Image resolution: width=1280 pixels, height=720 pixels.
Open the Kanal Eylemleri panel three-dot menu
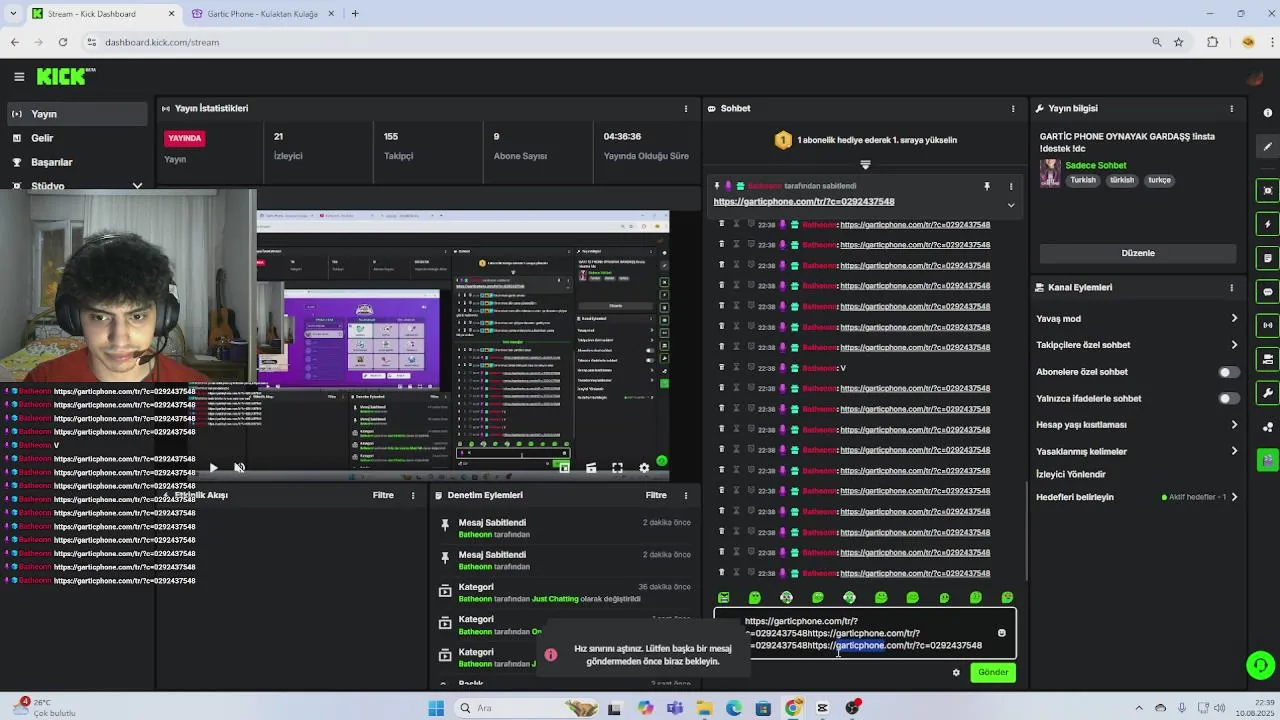(x=1232, y=287)
